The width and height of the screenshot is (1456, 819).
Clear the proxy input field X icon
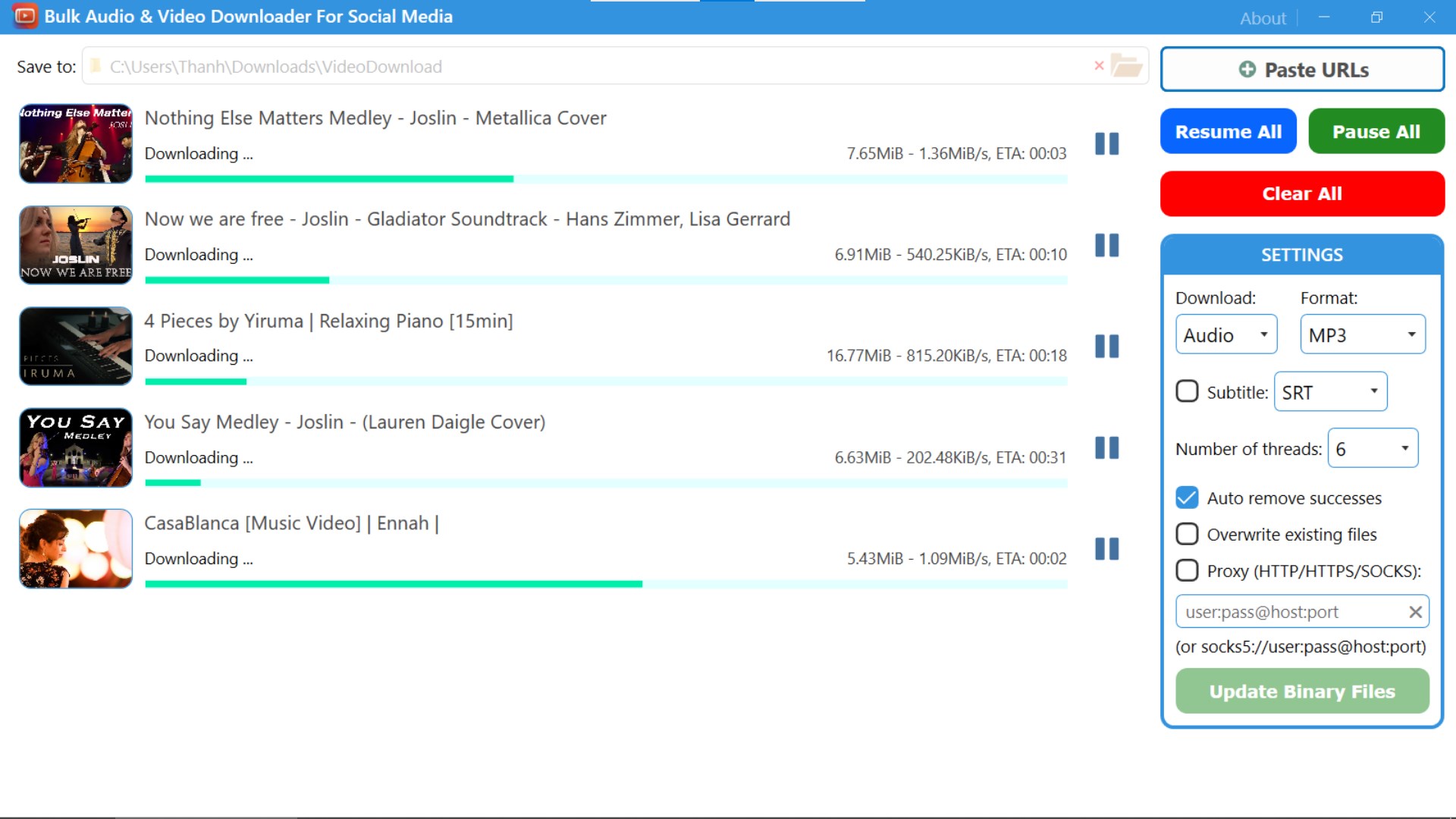coord(1415,612)
